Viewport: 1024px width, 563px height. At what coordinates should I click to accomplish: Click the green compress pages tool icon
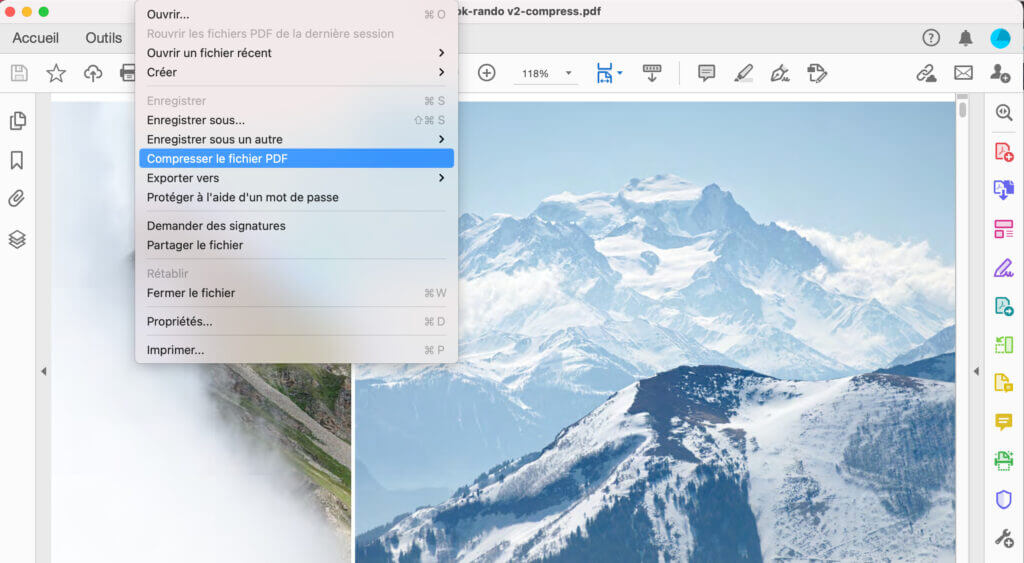[1004, 344]
